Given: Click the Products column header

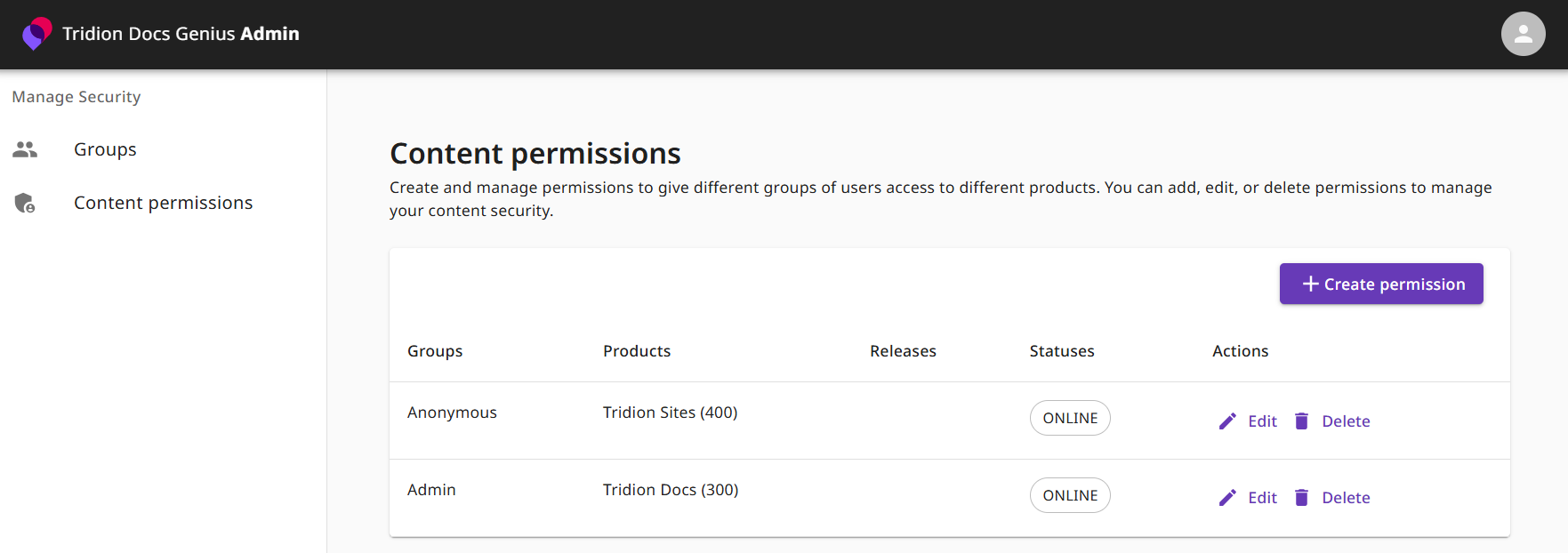Looking at the screenshot, I should (637, 351).
